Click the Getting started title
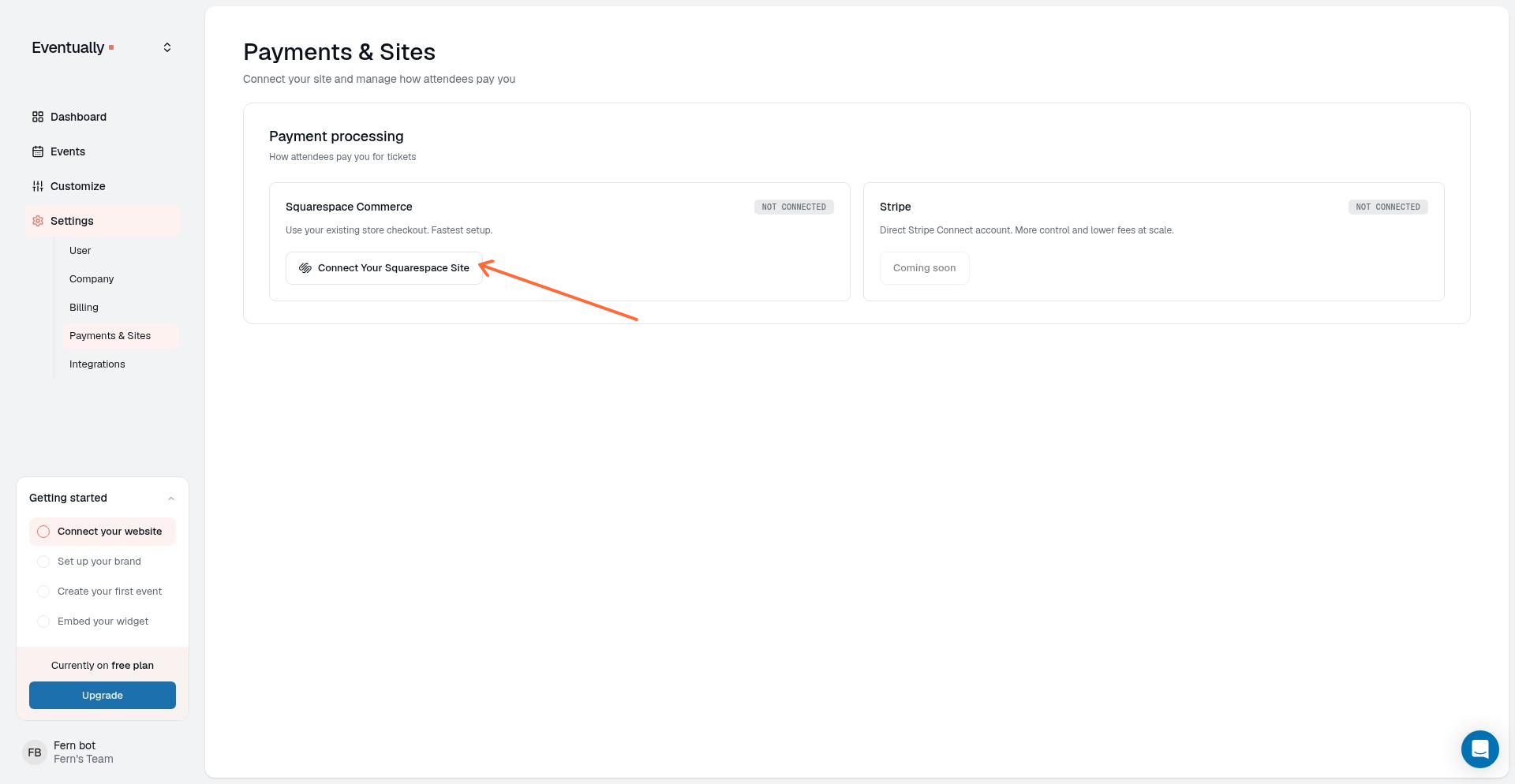 pos(68,498)
